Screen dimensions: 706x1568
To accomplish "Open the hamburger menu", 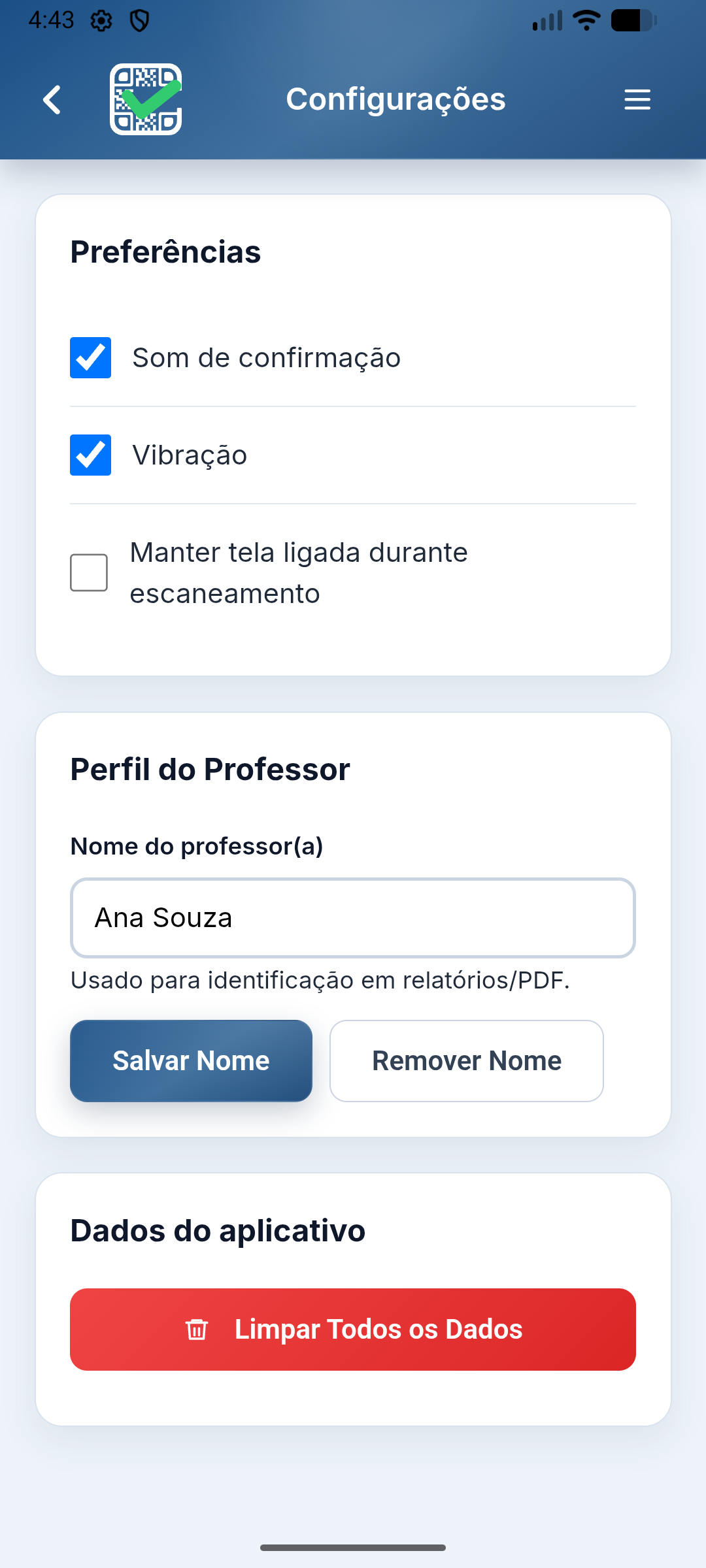I will click(637, 100).
